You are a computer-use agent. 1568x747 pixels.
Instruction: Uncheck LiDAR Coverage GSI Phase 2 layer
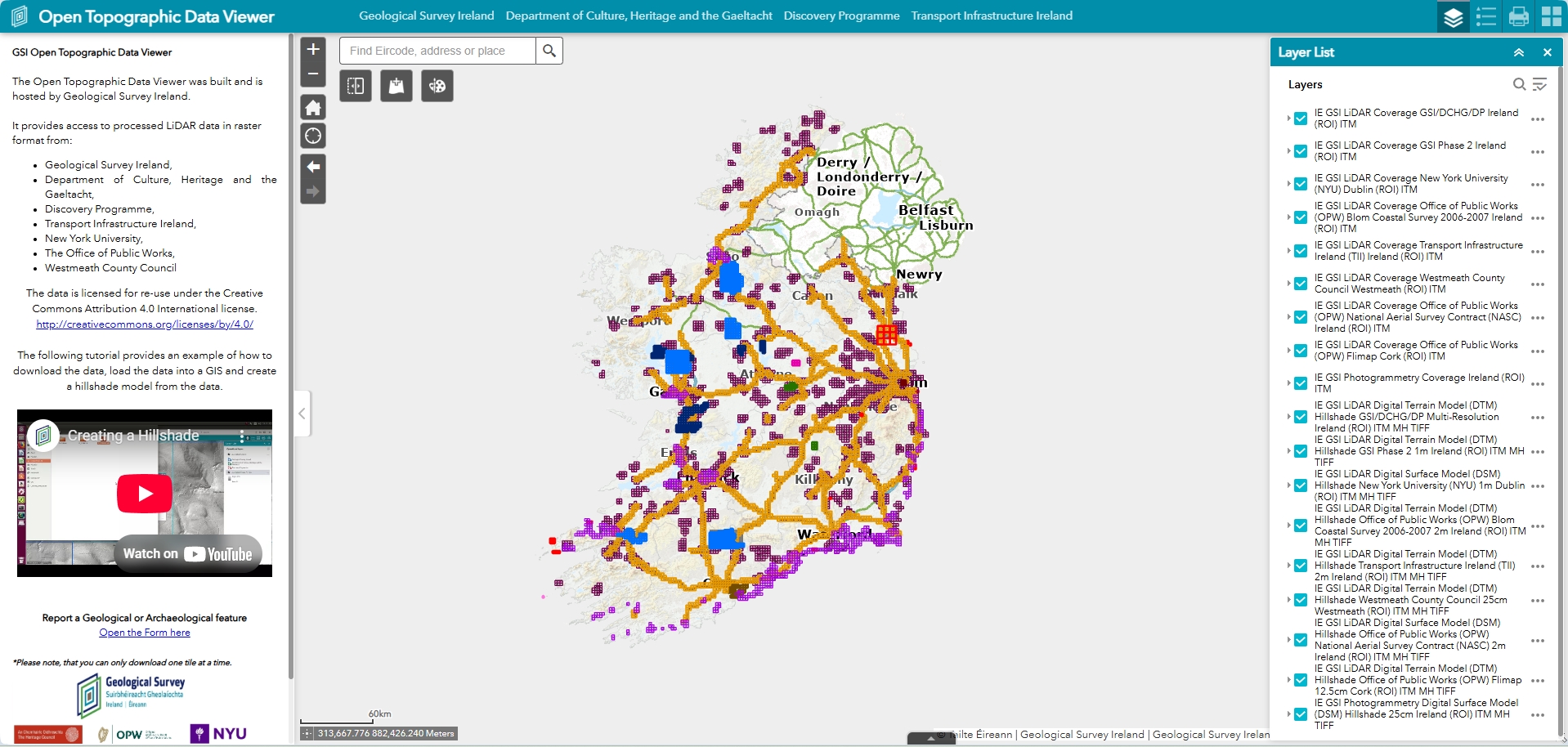coord(1301,151)
